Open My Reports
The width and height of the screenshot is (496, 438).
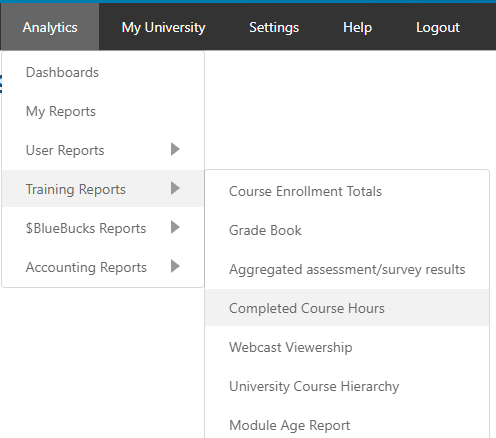point(103,111)
